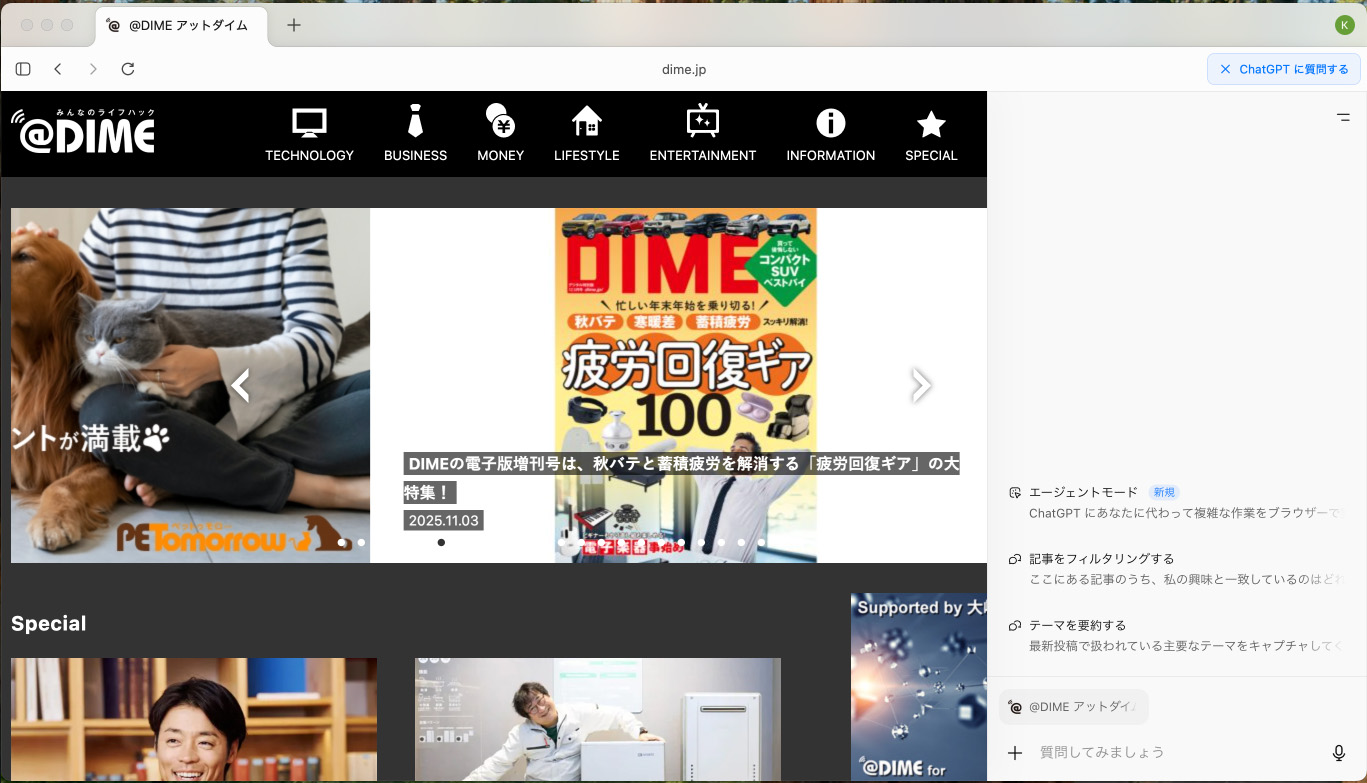Select the MONEY yen coin icon
1367x783 pixels.
[500, 122]
